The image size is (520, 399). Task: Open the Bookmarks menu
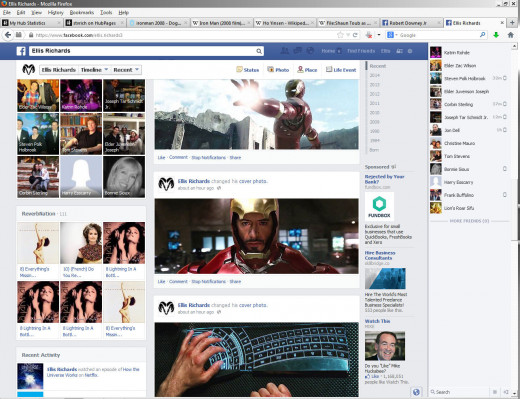point(82,12)
